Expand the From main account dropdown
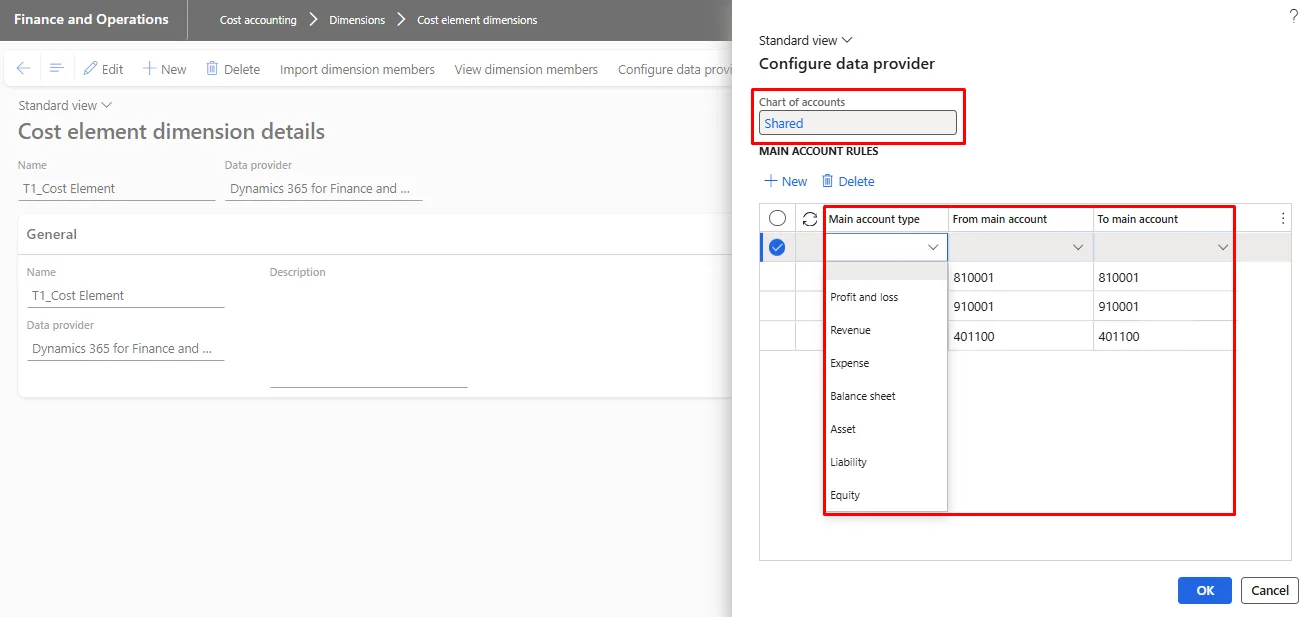 [1078, 247]
